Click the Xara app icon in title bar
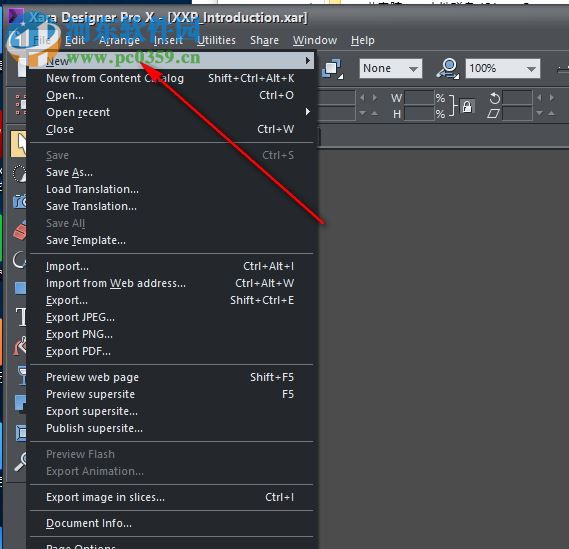Image resolution: width=569 pixels, height=549 pixels. click(x=16, y=17)
